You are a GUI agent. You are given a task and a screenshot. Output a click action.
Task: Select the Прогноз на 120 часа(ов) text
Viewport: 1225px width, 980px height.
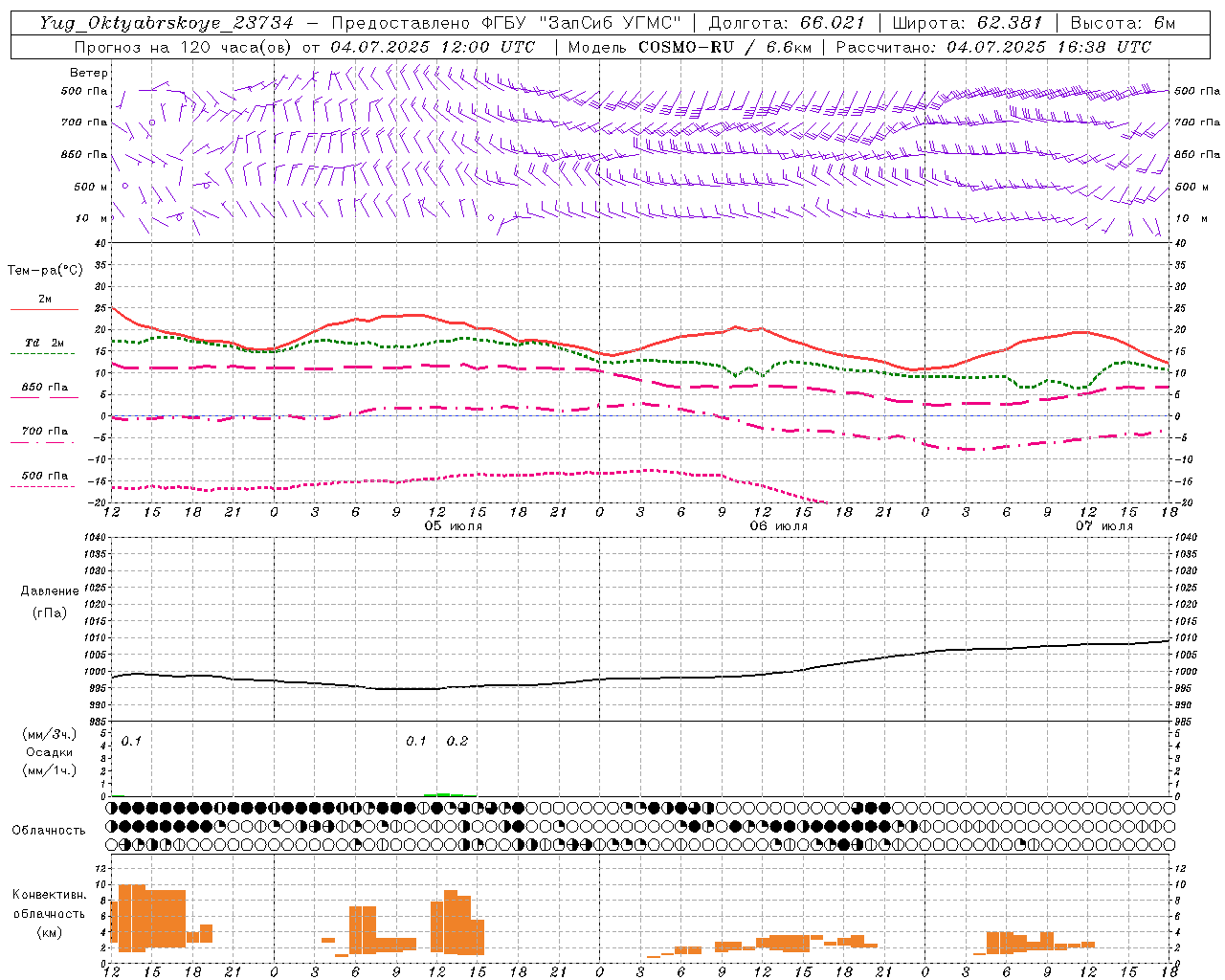tap(185, 47)
